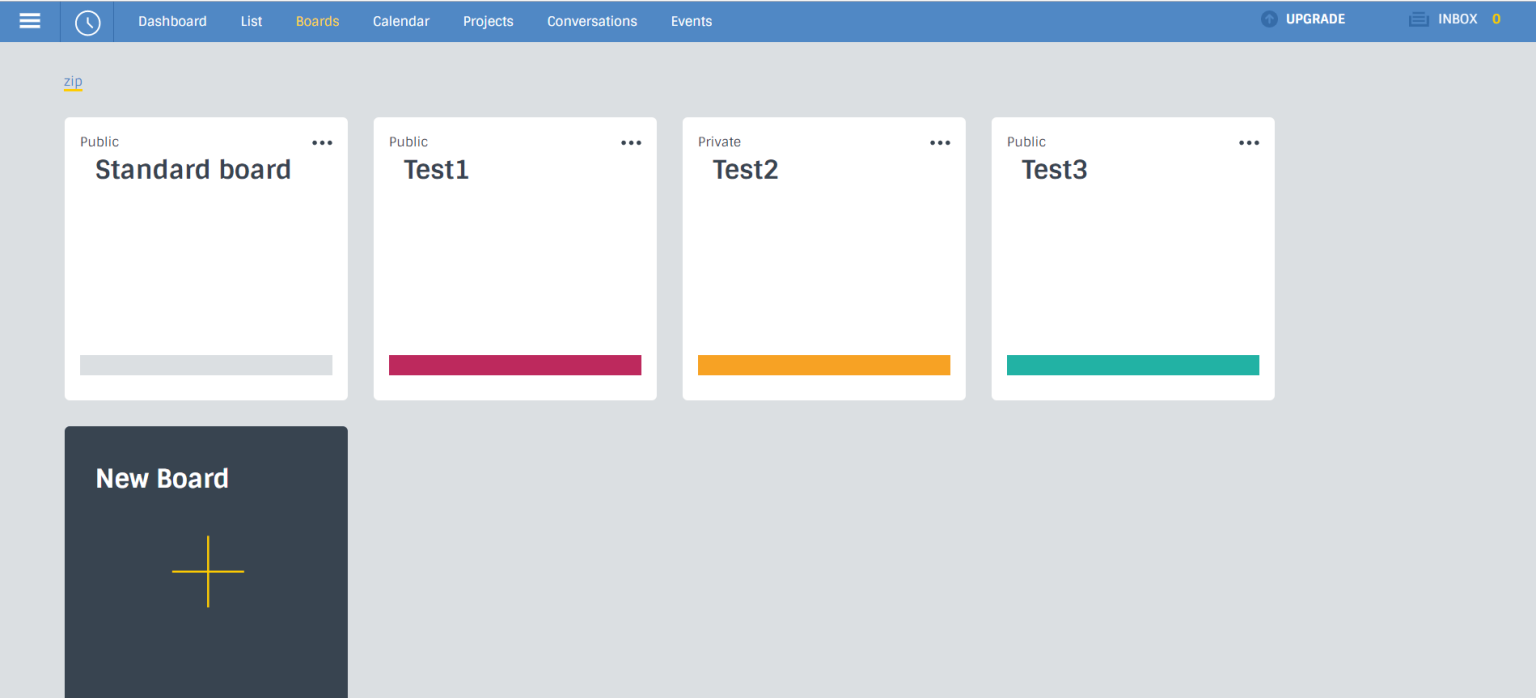Screen dimensions: 1536x698
Task: Open the Projects section
Action: [488, 20]
